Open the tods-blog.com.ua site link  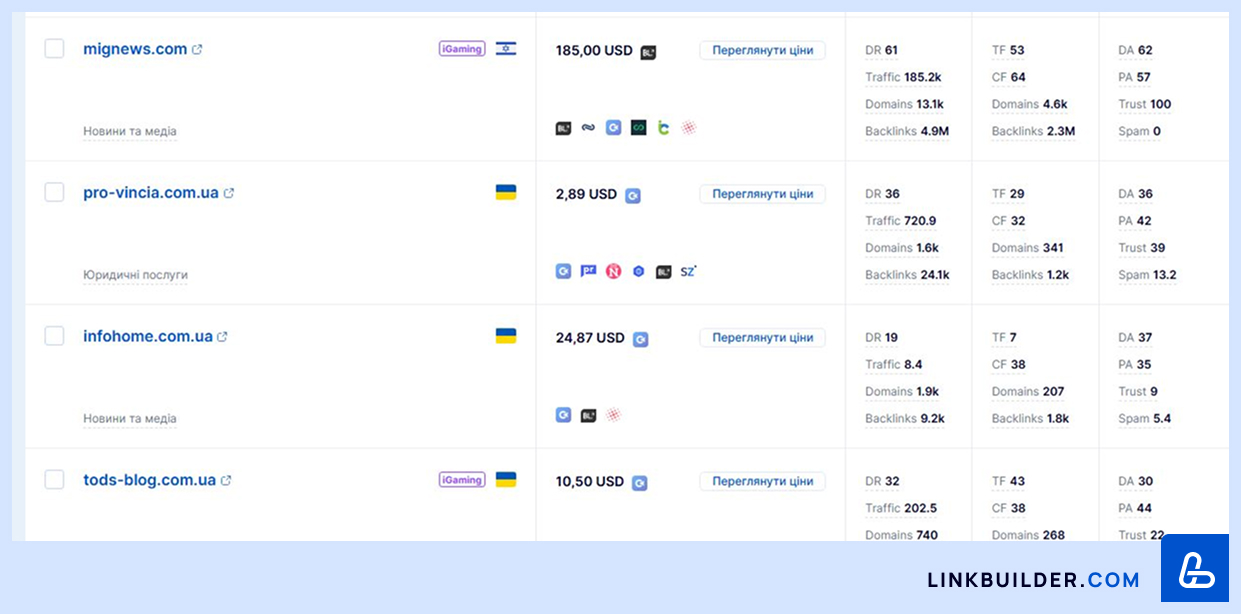149,480
